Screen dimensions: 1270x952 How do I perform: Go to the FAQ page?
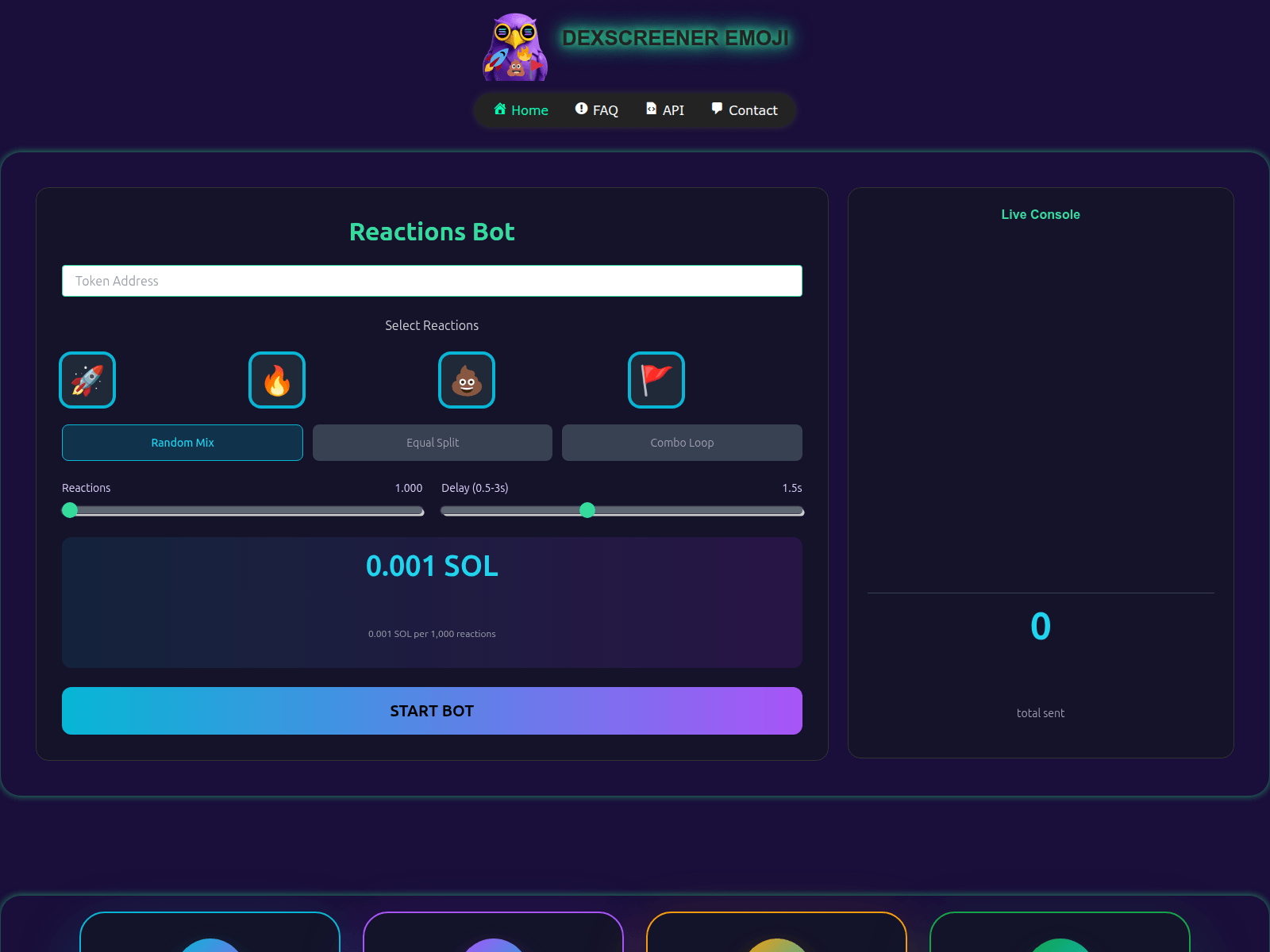(x=597, y=110)
